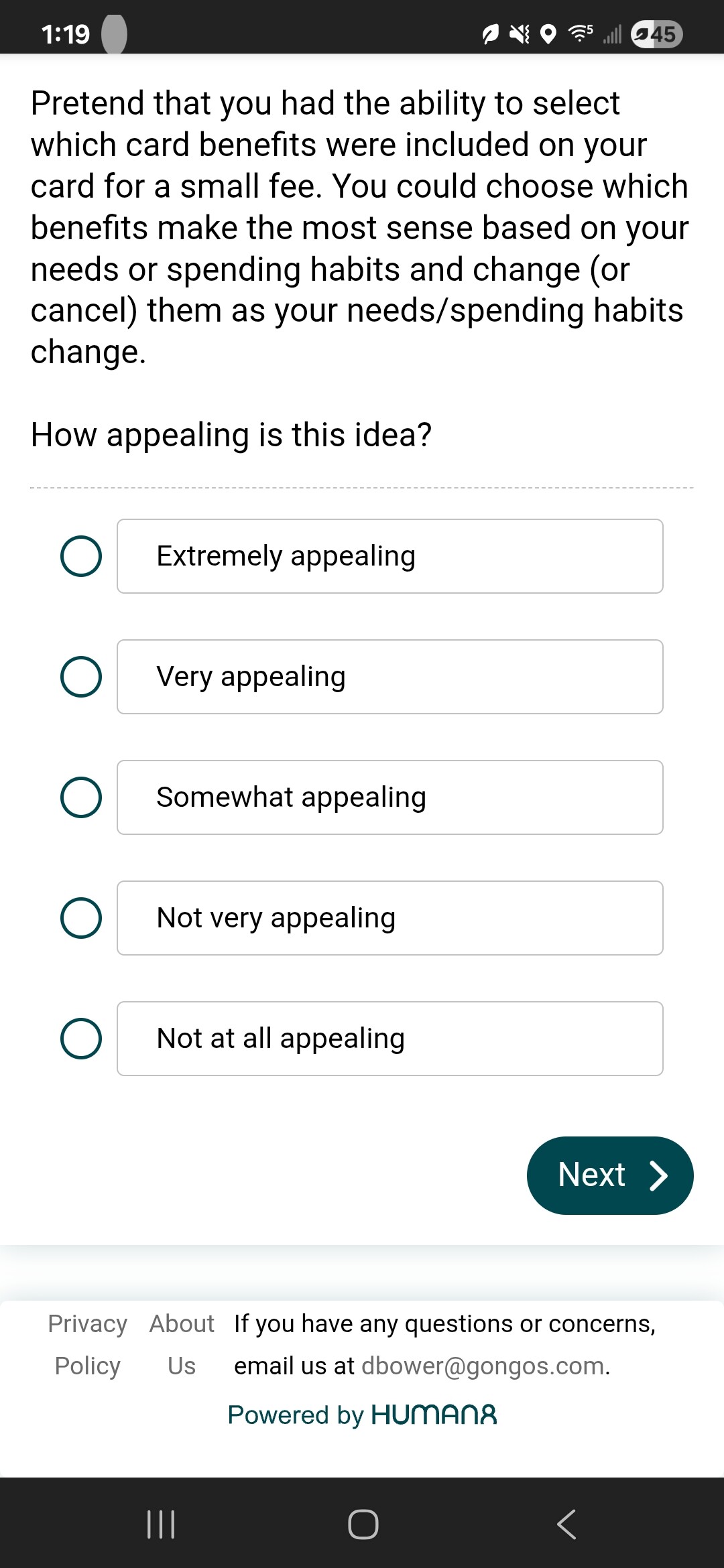Choose the Very appealing radio circle
Image resolution: width=724 pixels, height=1568 pixels.
tap(81, 677)
